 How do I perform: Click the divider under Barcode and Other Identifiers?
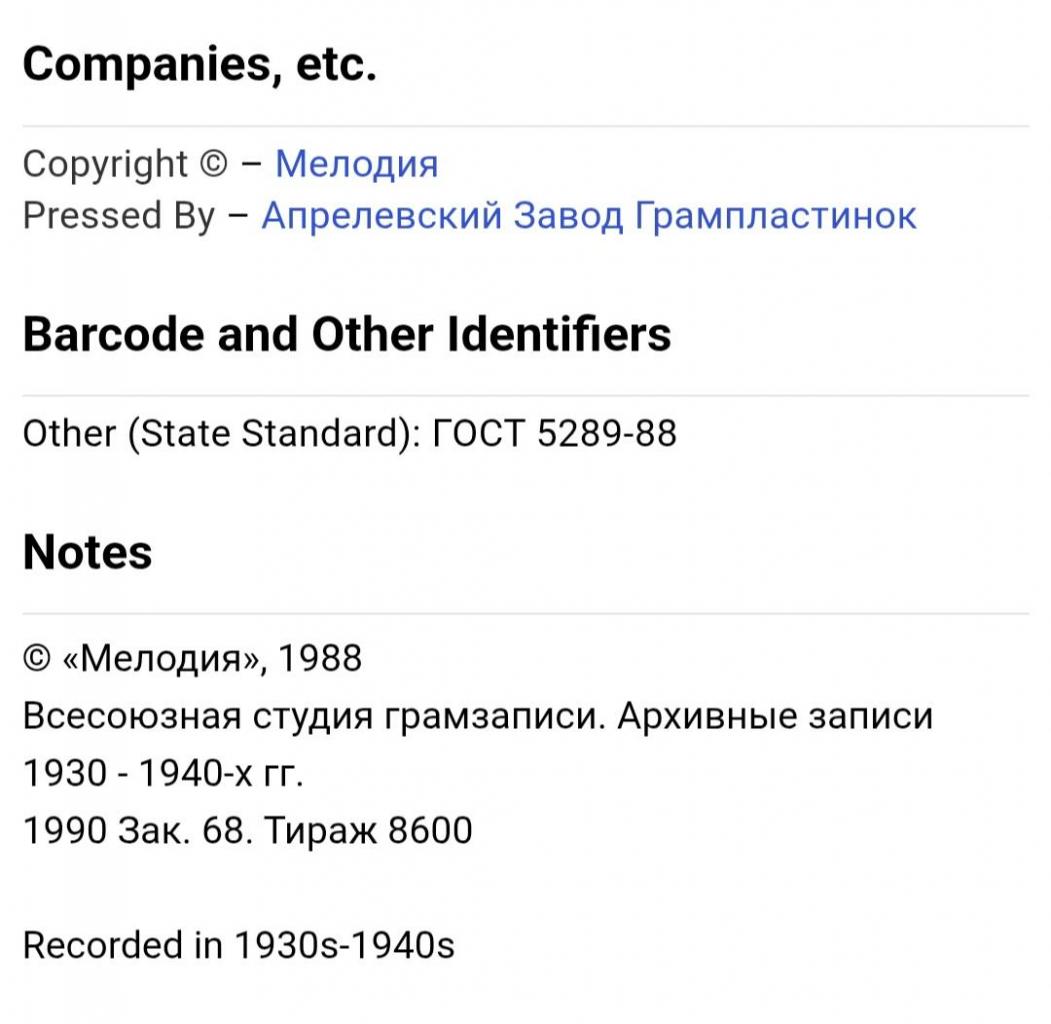(x=526, y=395)
